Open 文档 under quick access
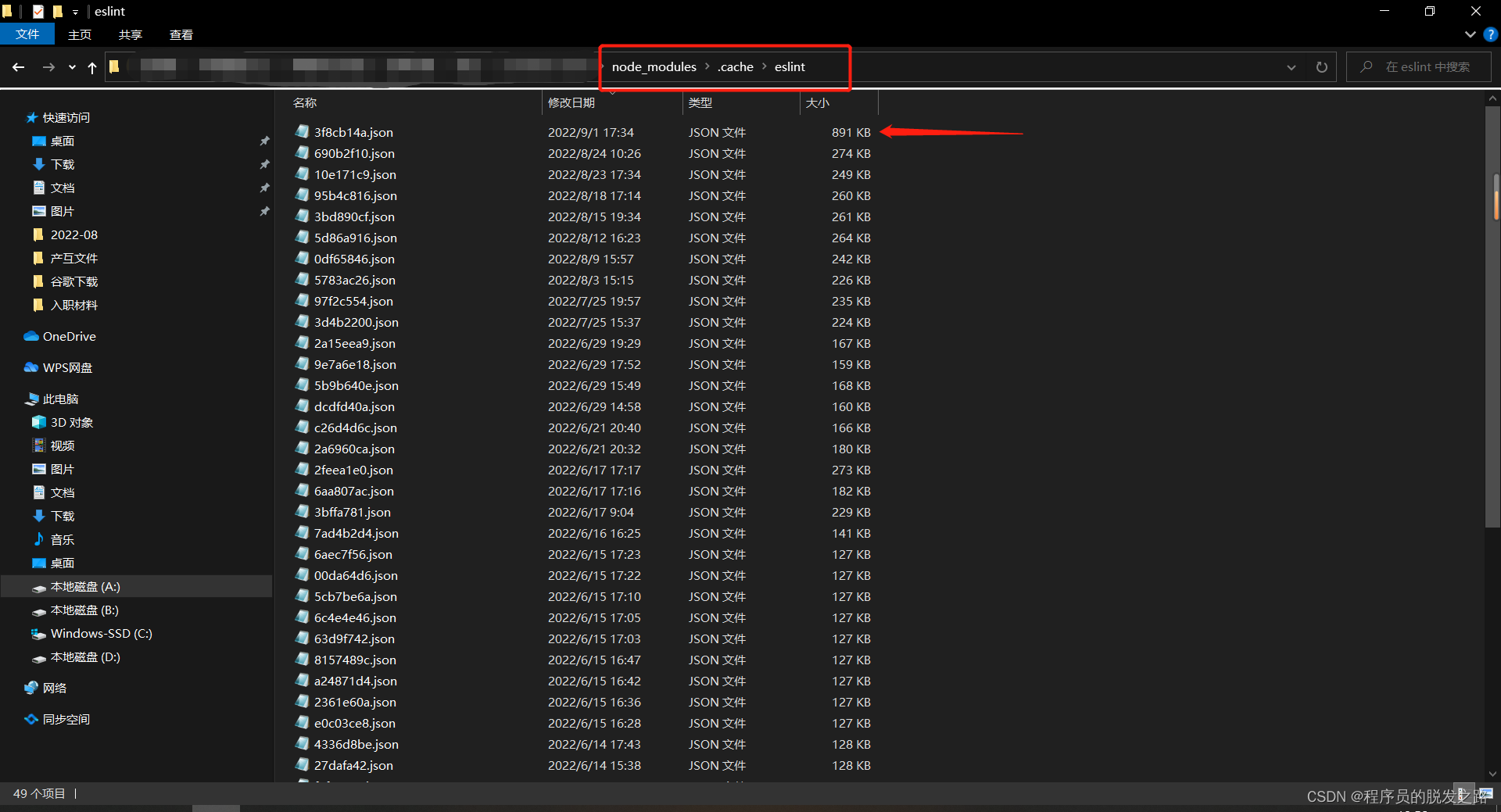 (x=63, y=188)
